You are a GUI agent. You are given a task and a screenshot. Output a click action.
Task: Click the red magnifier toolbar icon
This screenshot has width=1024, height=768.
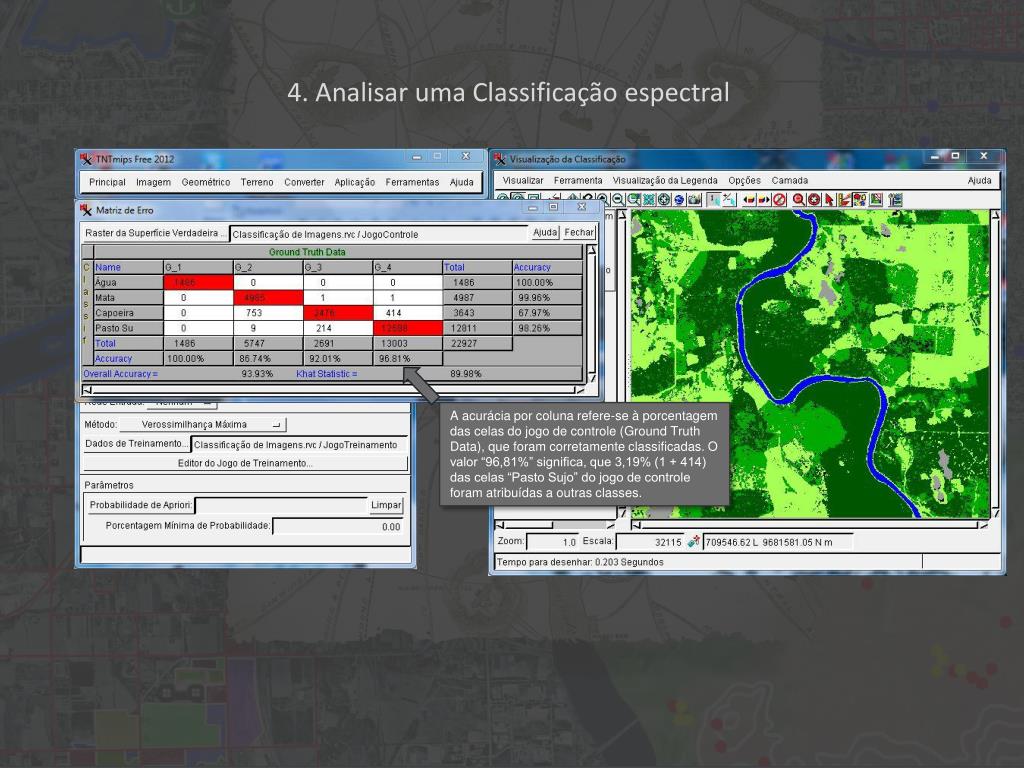(799, 200)
